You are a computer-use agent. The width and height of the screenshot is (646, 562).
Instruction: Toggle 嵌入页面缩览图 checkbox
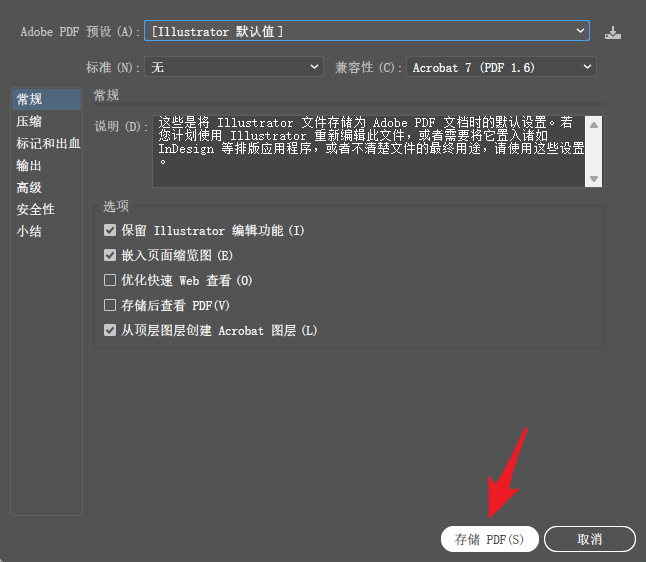[110, 255]
